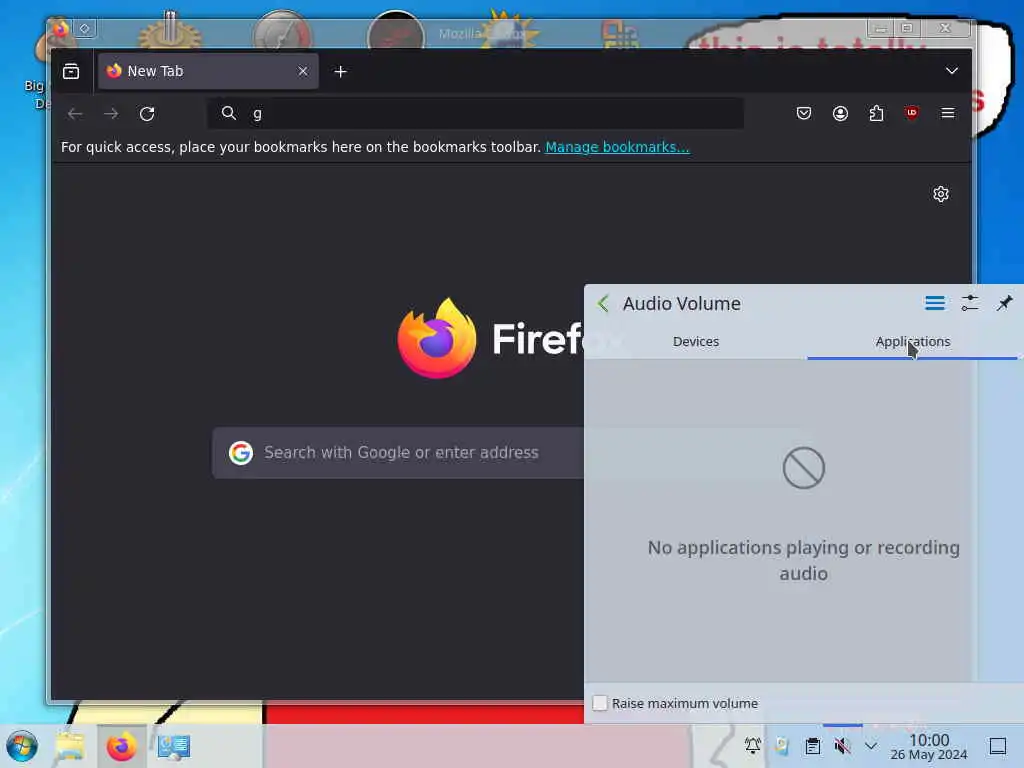Screen dimensions: 1024x768
Task: Open Firefox account icon
Action: (x=840, y=114)
